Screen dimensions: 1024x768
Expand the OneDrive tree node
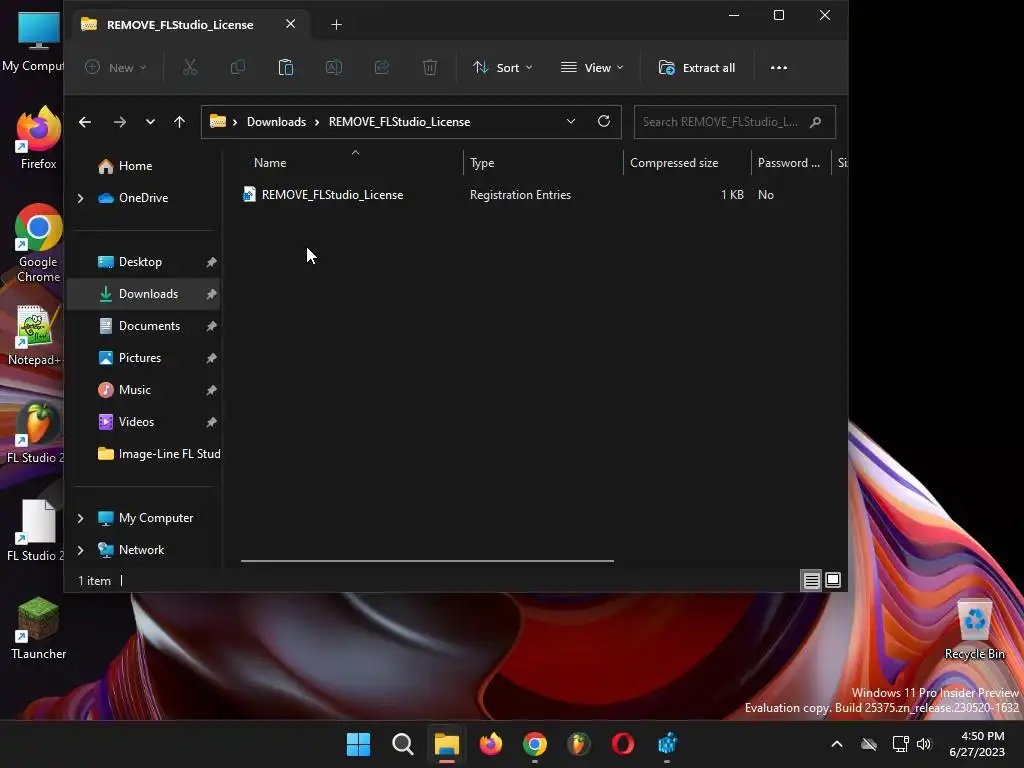pyautogui.click(x=80, y=198)
